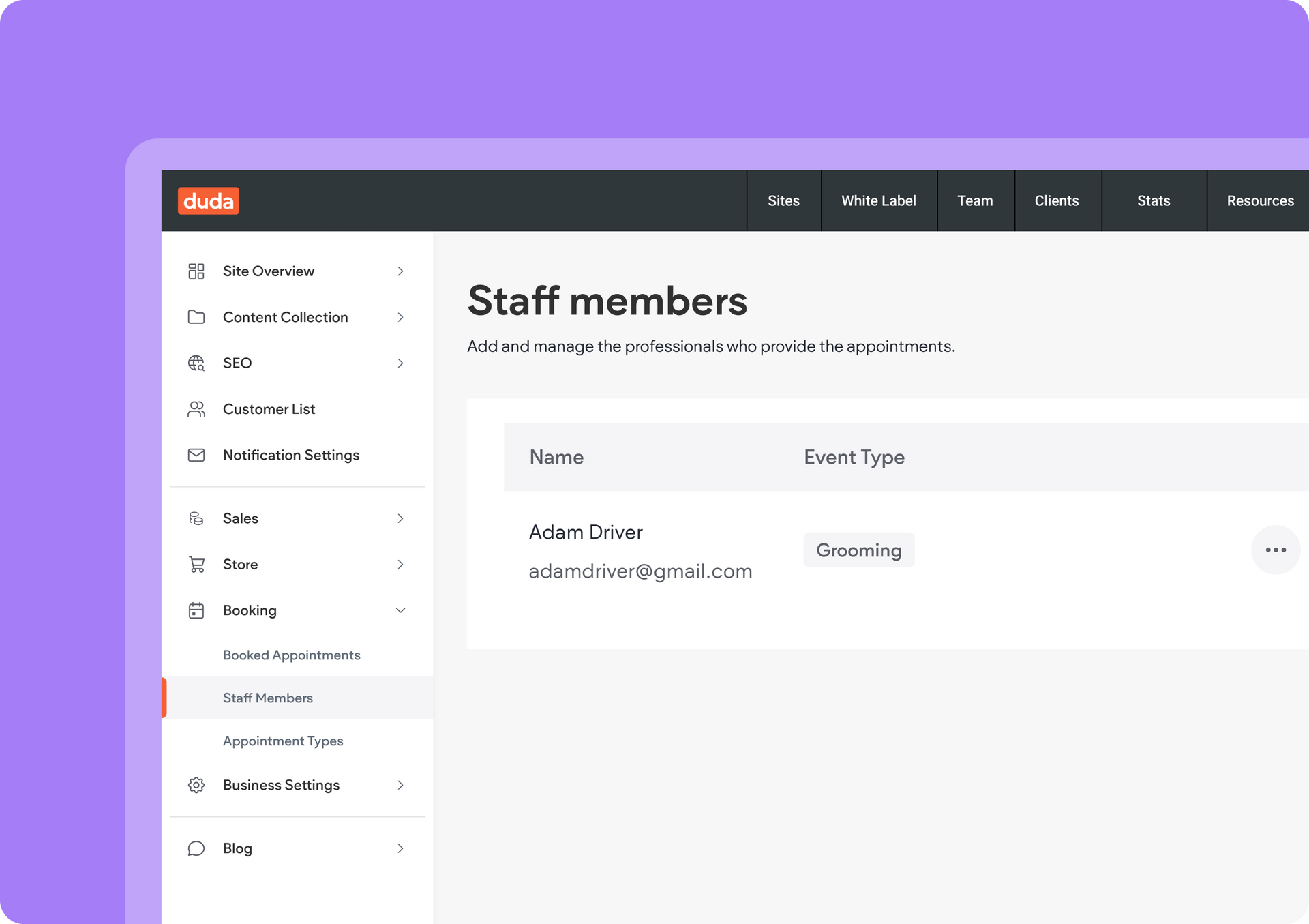Click the Business Settings gear icon
The height and width of the screenshot is (924, 1309).
coord(196,785)
